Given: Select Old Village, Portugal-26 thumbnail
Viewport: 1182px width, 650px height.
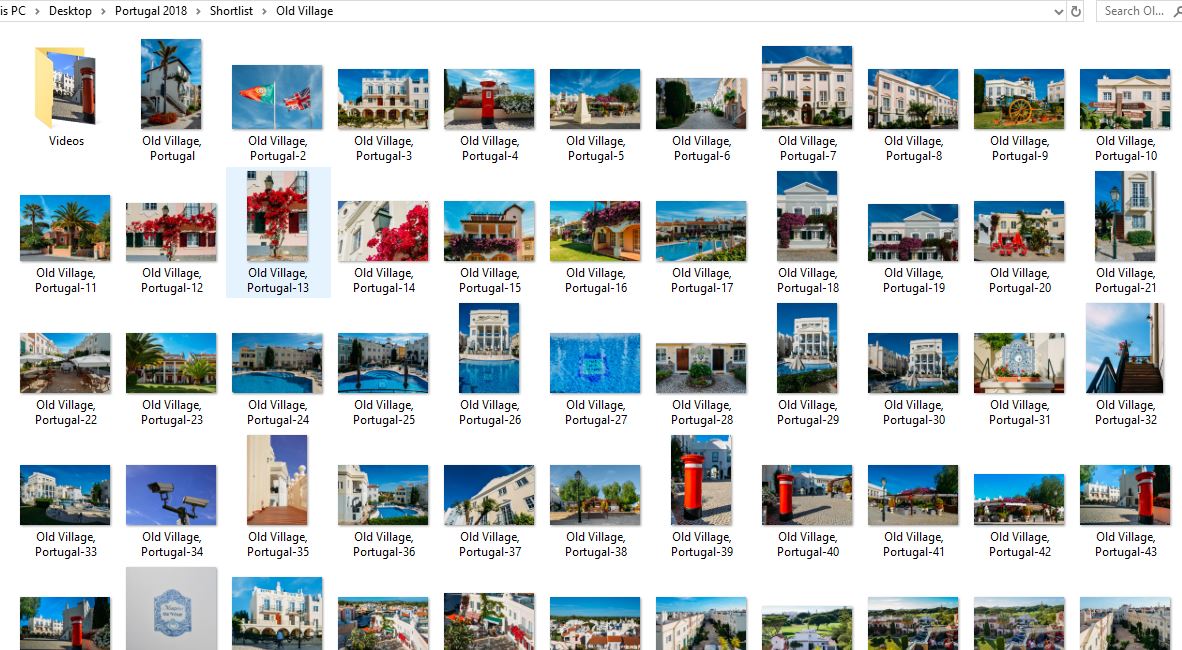Looking at the screenshot, I should pos(489,348).
